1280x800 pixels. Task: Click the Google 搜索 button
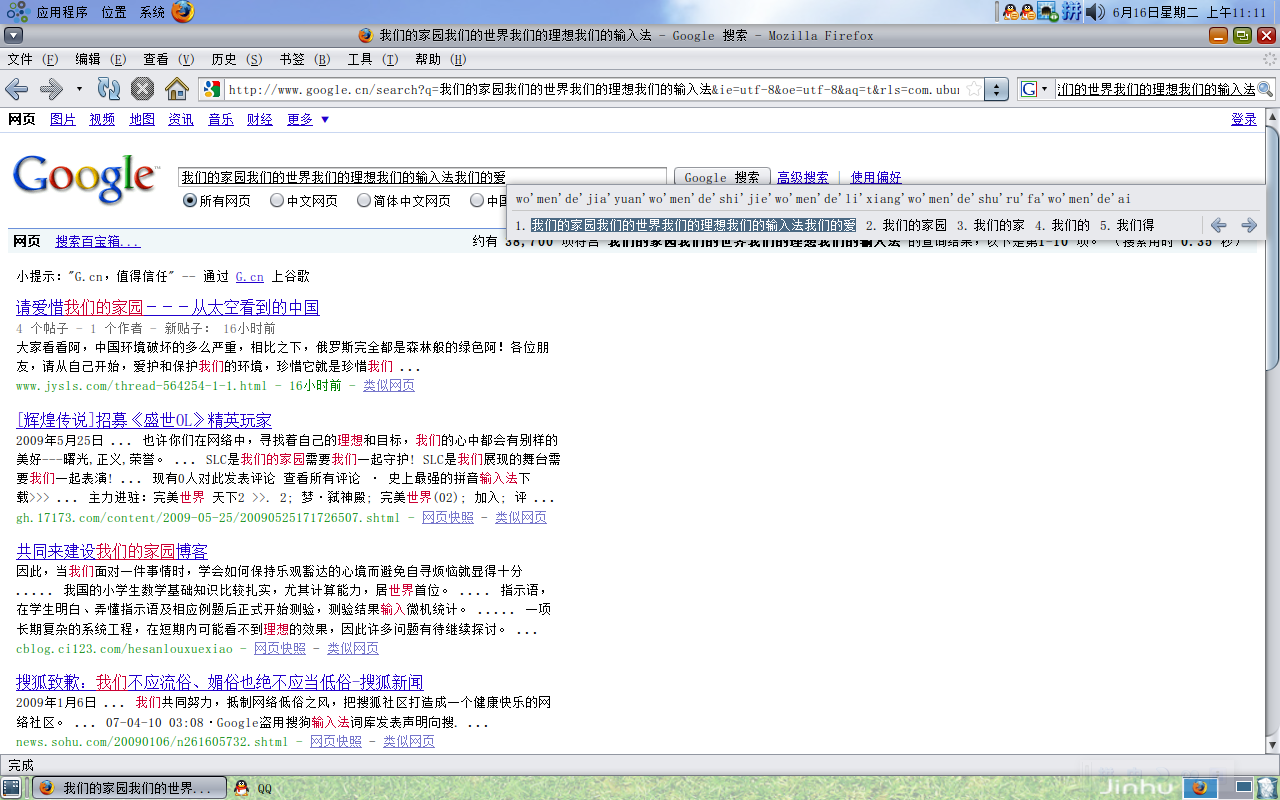coord(722,177)
